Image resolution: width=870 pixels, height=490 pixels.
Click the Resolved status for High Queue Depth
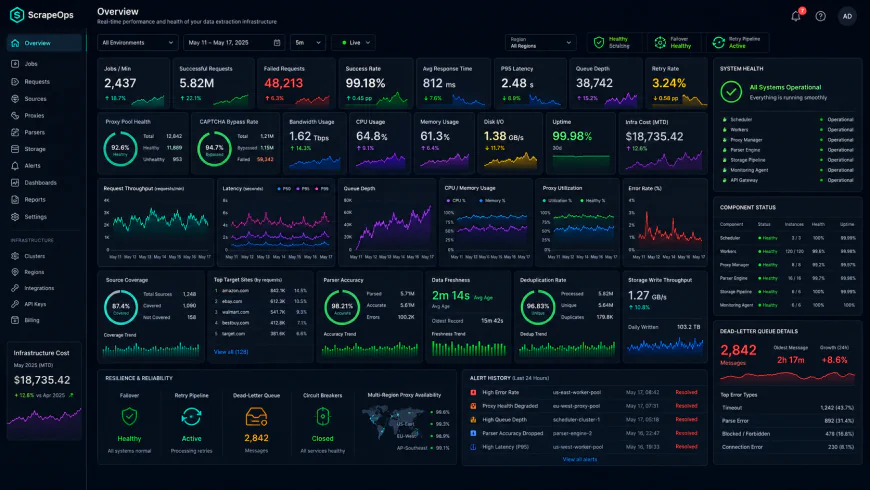click(686, 420)
